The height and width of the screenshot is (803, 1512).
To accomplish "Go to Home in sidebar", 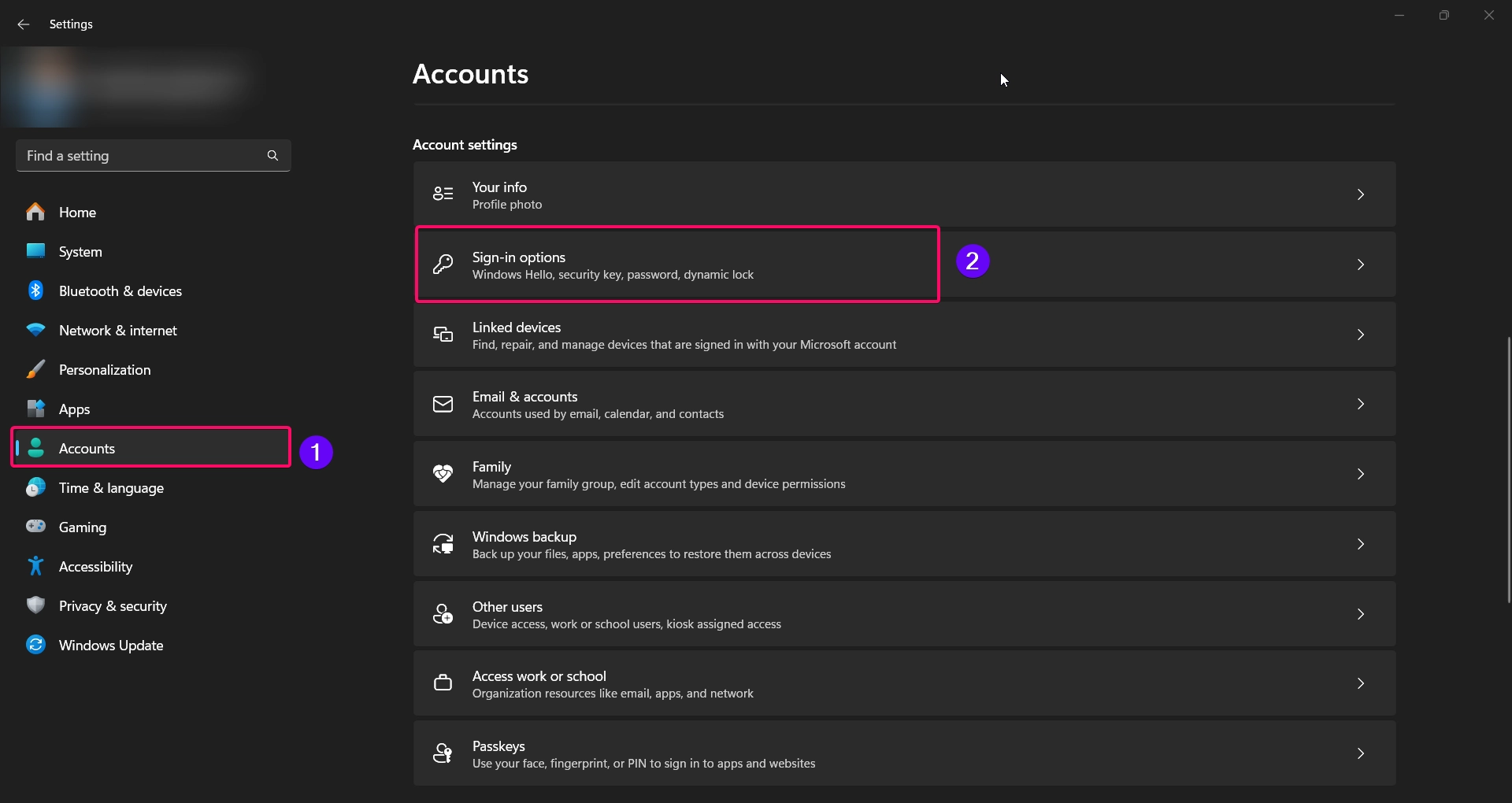I will [153, 212].
